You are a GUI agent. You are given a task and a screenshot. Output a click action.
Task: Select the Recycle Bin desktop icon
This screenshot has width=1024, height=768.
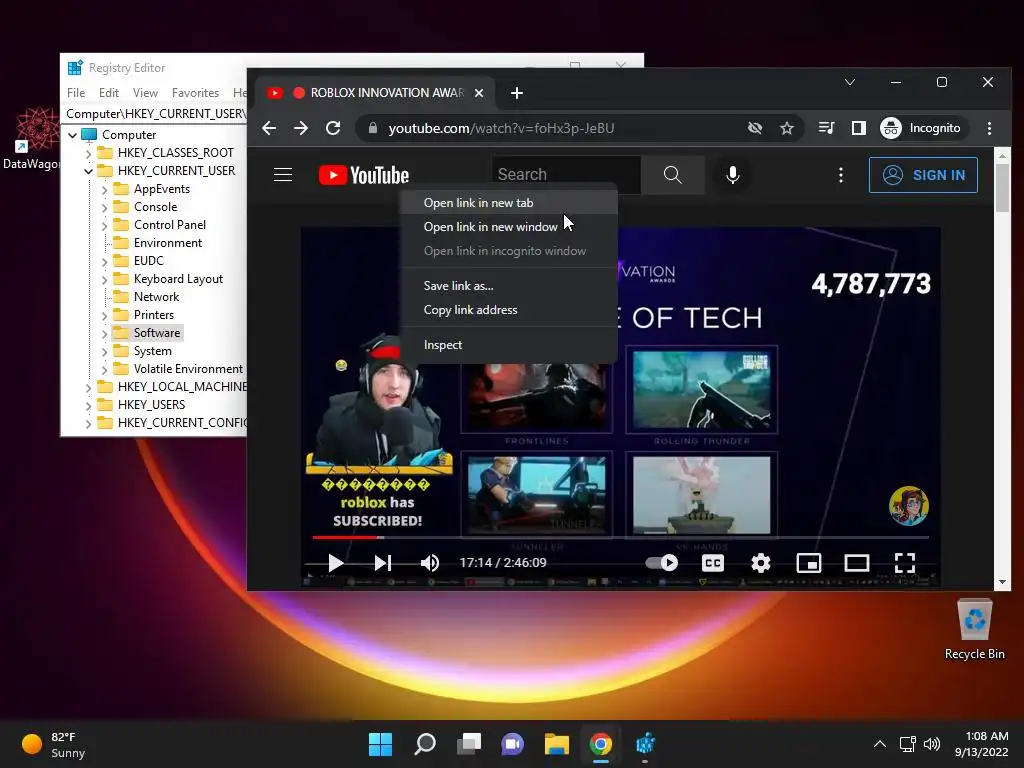(974, 630)
